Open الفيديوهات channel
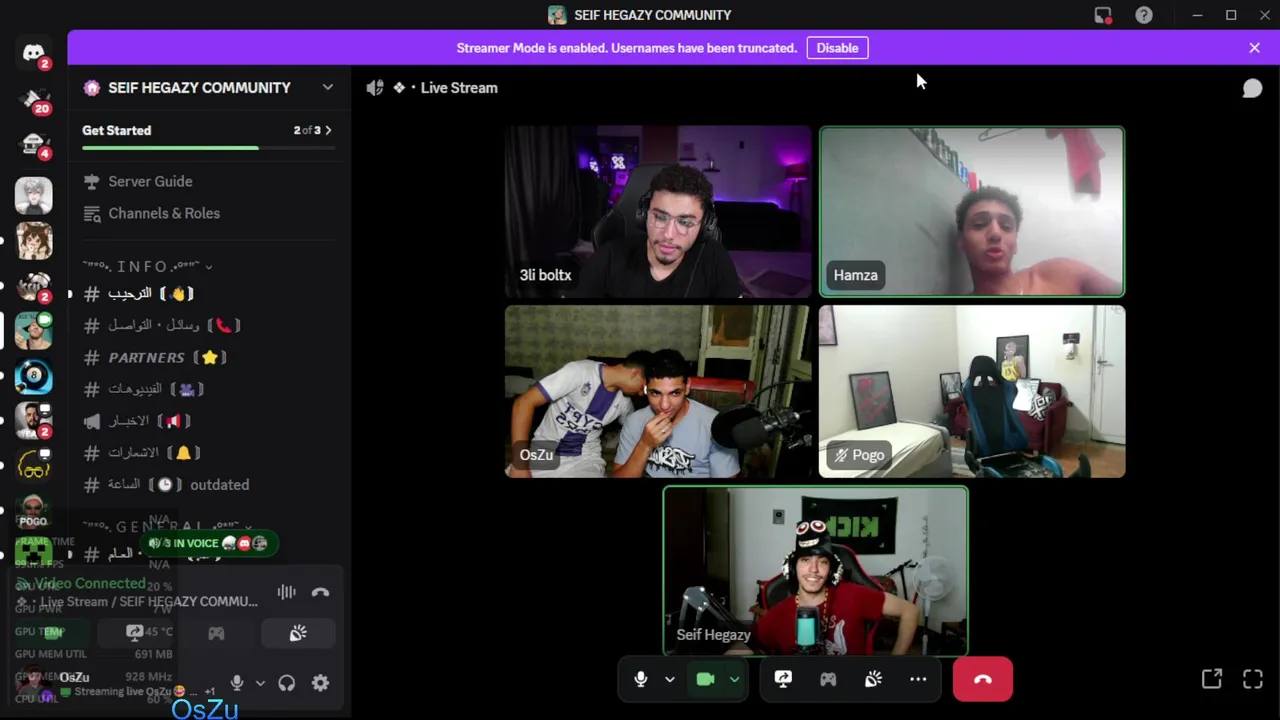The image size is (1280, 720). click(x=208, y=389)
